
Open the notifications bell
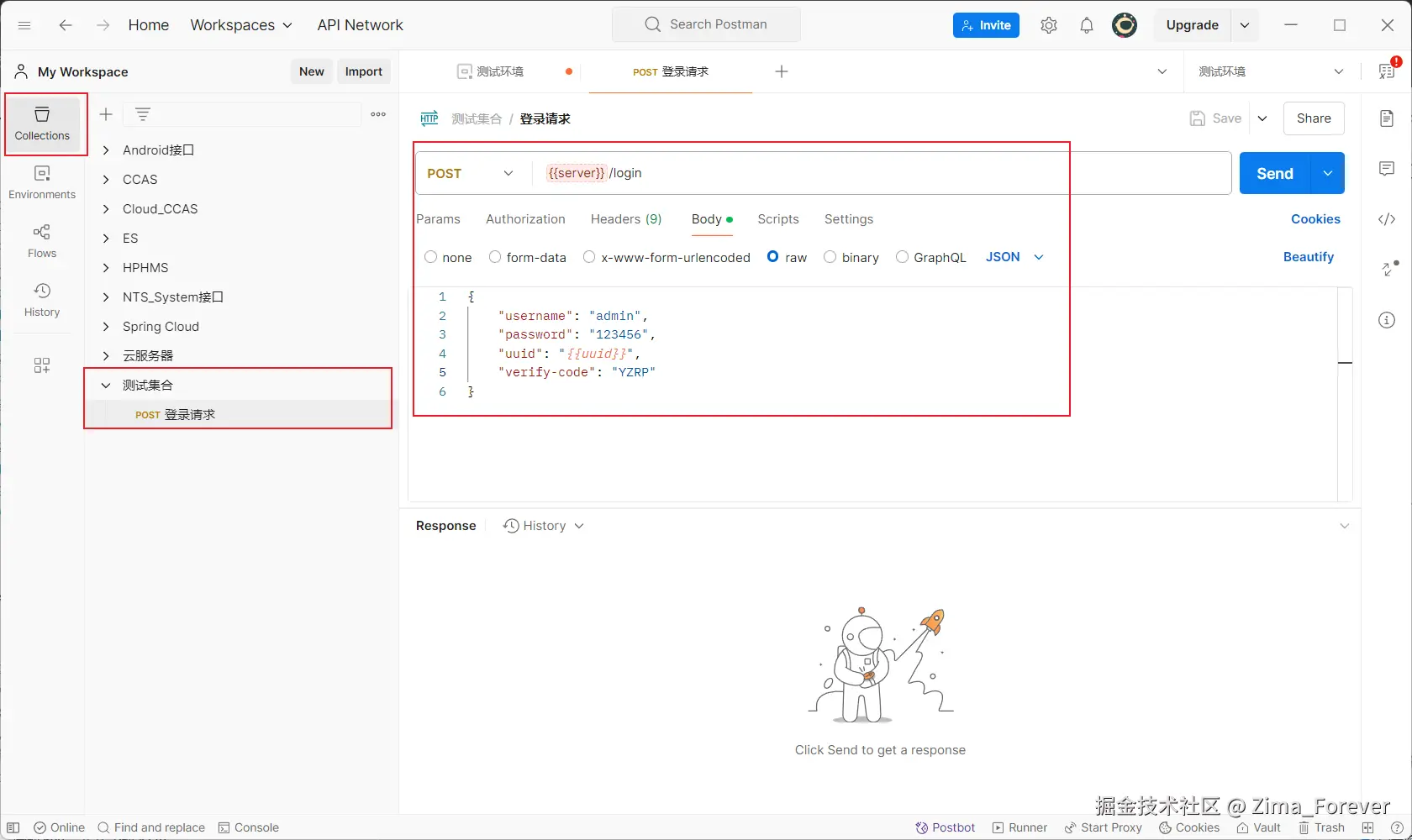[1086, 25]
